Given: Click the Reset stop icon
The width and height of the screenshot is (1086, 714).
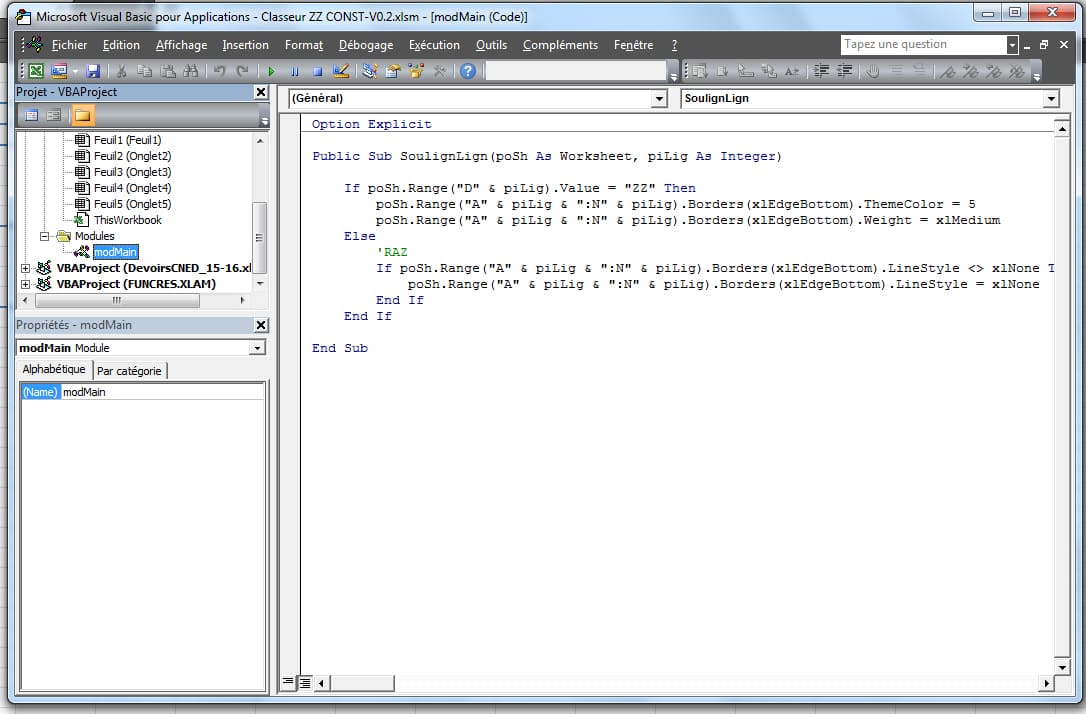Looking at the screenshot, I should pyautogui.click(x=317, y=71).
